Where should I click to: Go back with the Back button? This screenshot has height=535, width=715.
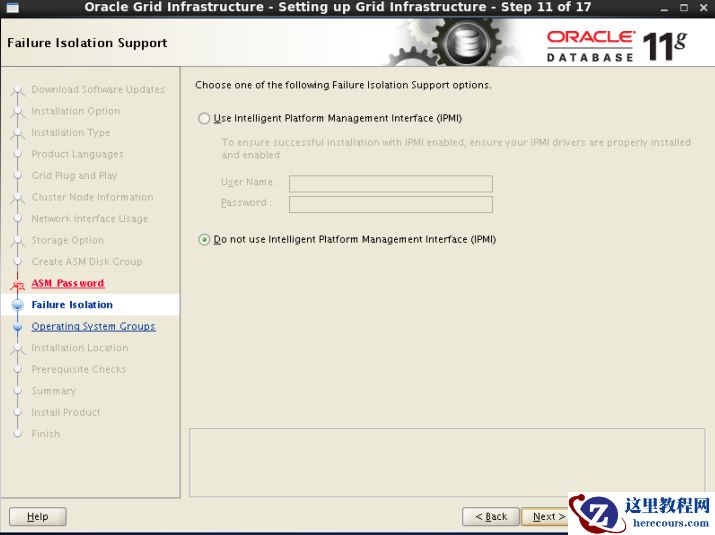pos(491,516)
